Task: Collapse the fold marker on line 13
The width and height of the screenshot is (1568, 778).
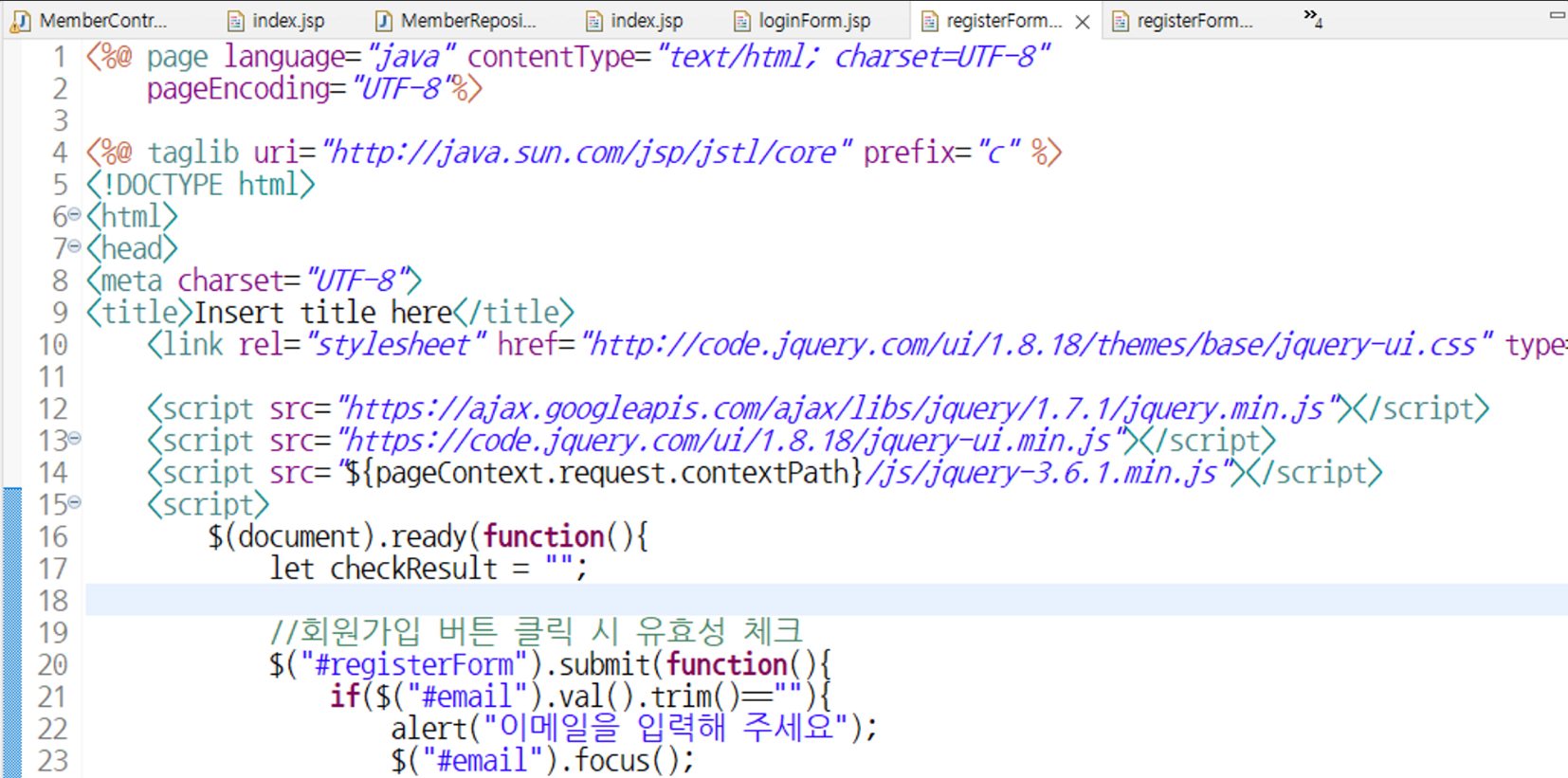Action: [x=74, y=439]
